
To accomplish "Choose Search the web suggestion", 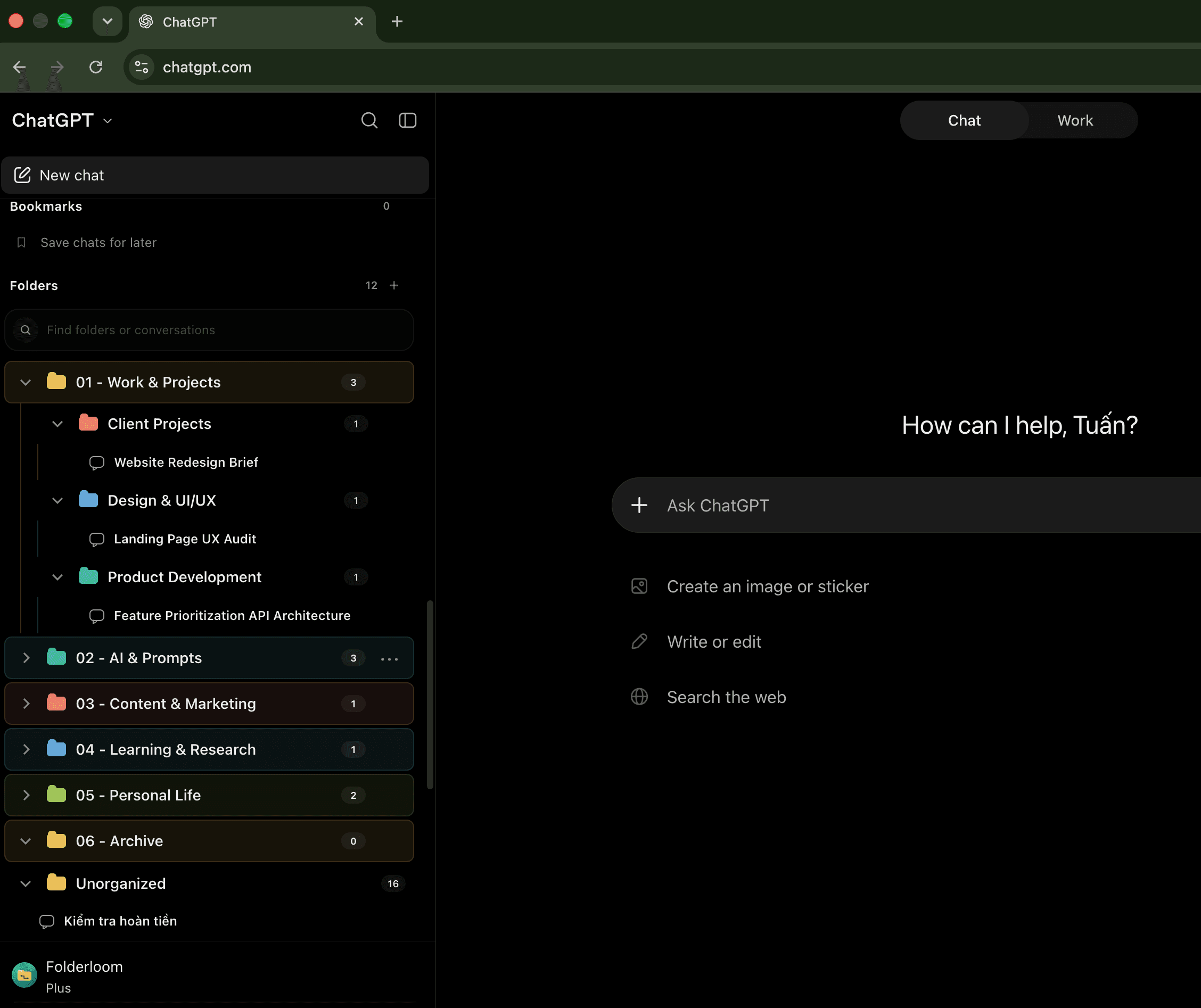I will (x=726, y=698).
